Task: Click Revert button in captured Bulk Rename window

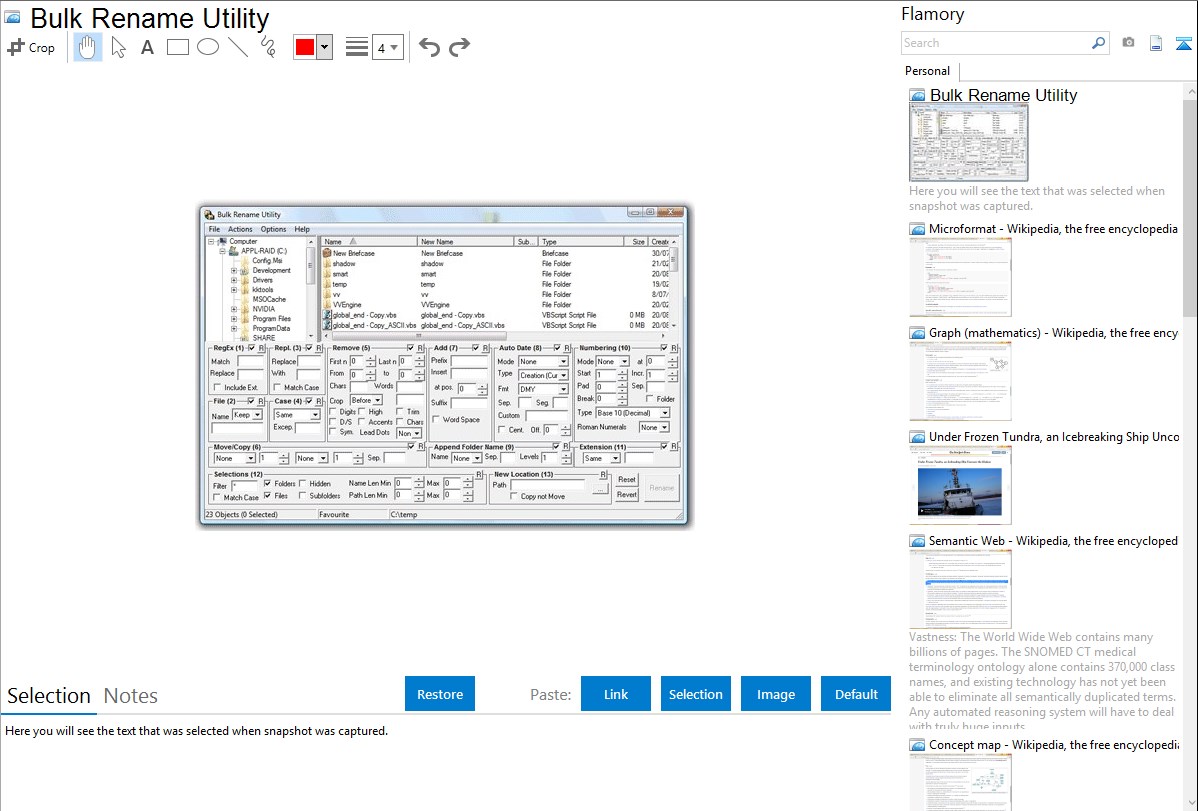Action: click(x=627, y=495)
